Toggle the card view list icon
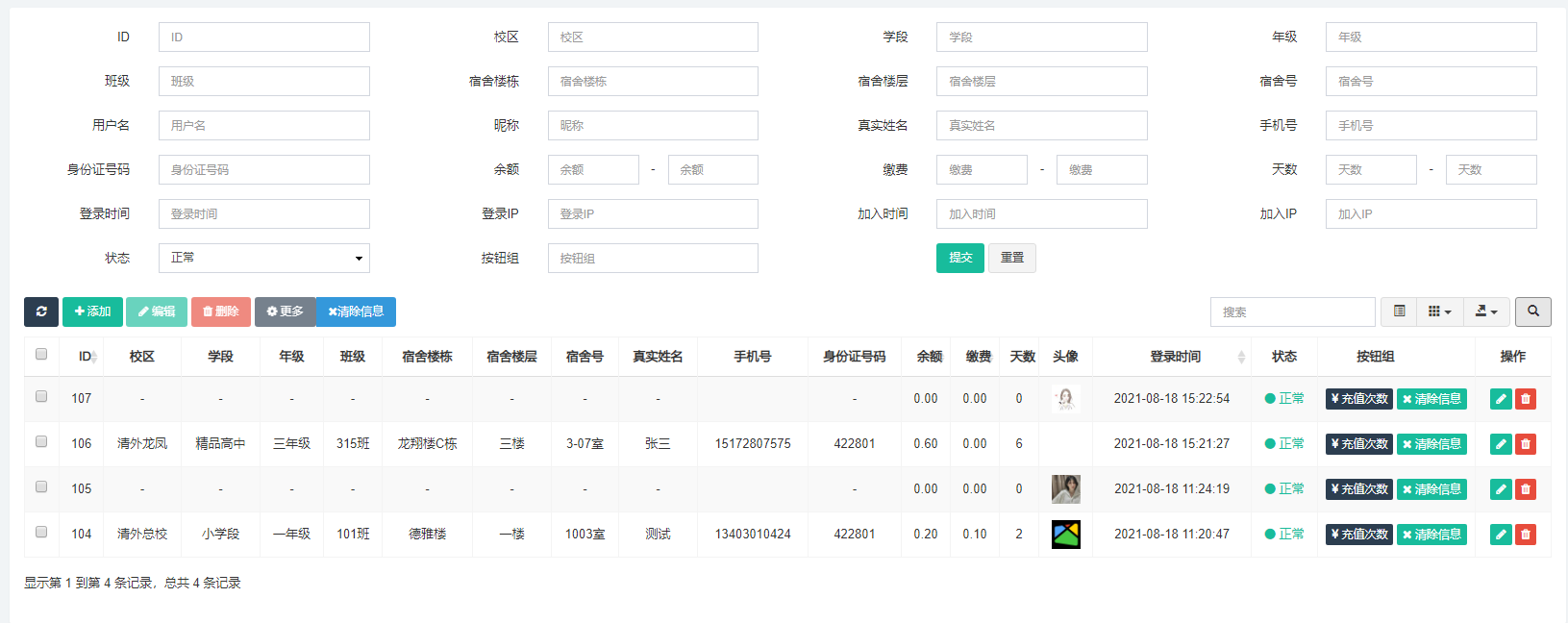Screen dimensions: 1568x623 pyautogui.click(x=1400, y=311)
